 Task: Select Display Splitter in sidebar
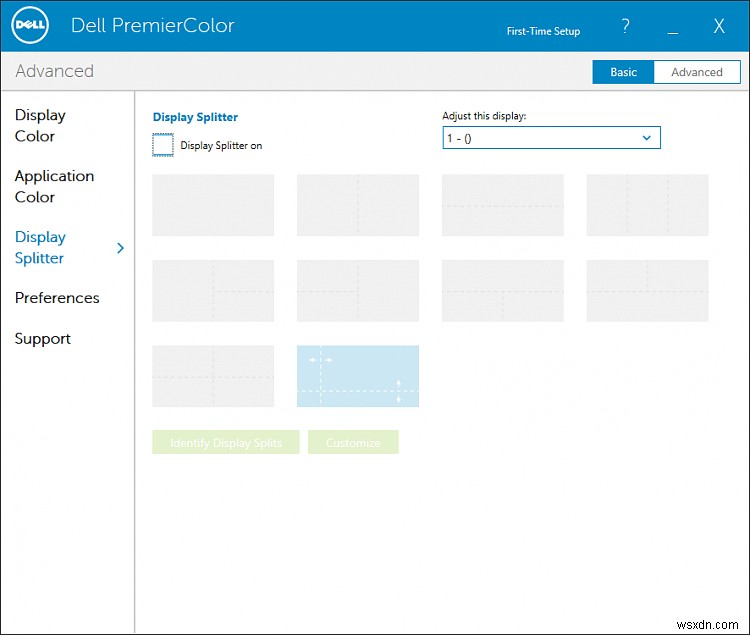pyautogui.click(x=40, y=247)
